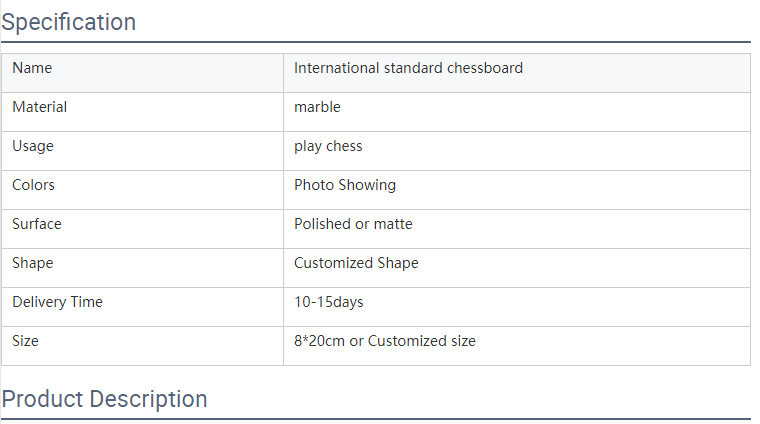The height and width of the screenshot is (424, 760).
Task: Select the Delivery Time label
Action: coord(57,302)
